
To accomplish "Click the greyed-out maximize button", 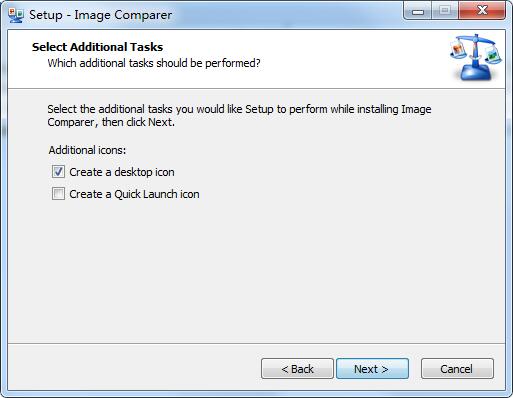I will tap(445, 11).
